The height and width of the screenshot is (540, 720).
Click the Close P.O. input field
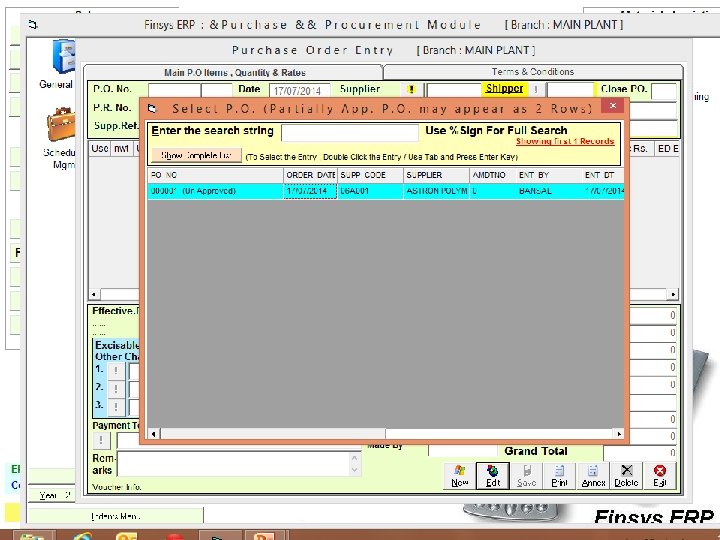(x=664, y=90)
